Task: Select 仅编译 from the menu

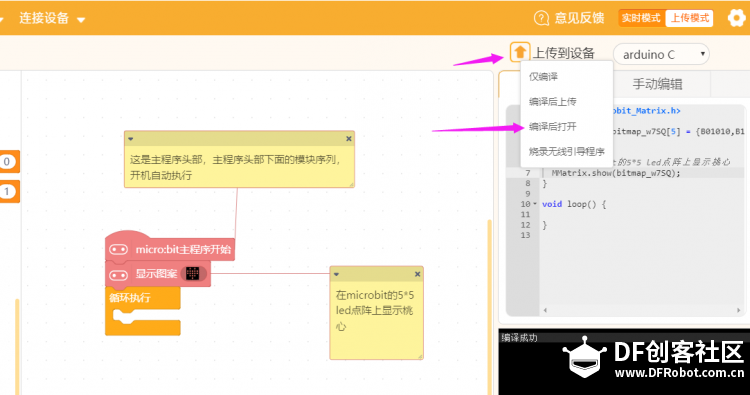Action: tap(543, 77)
